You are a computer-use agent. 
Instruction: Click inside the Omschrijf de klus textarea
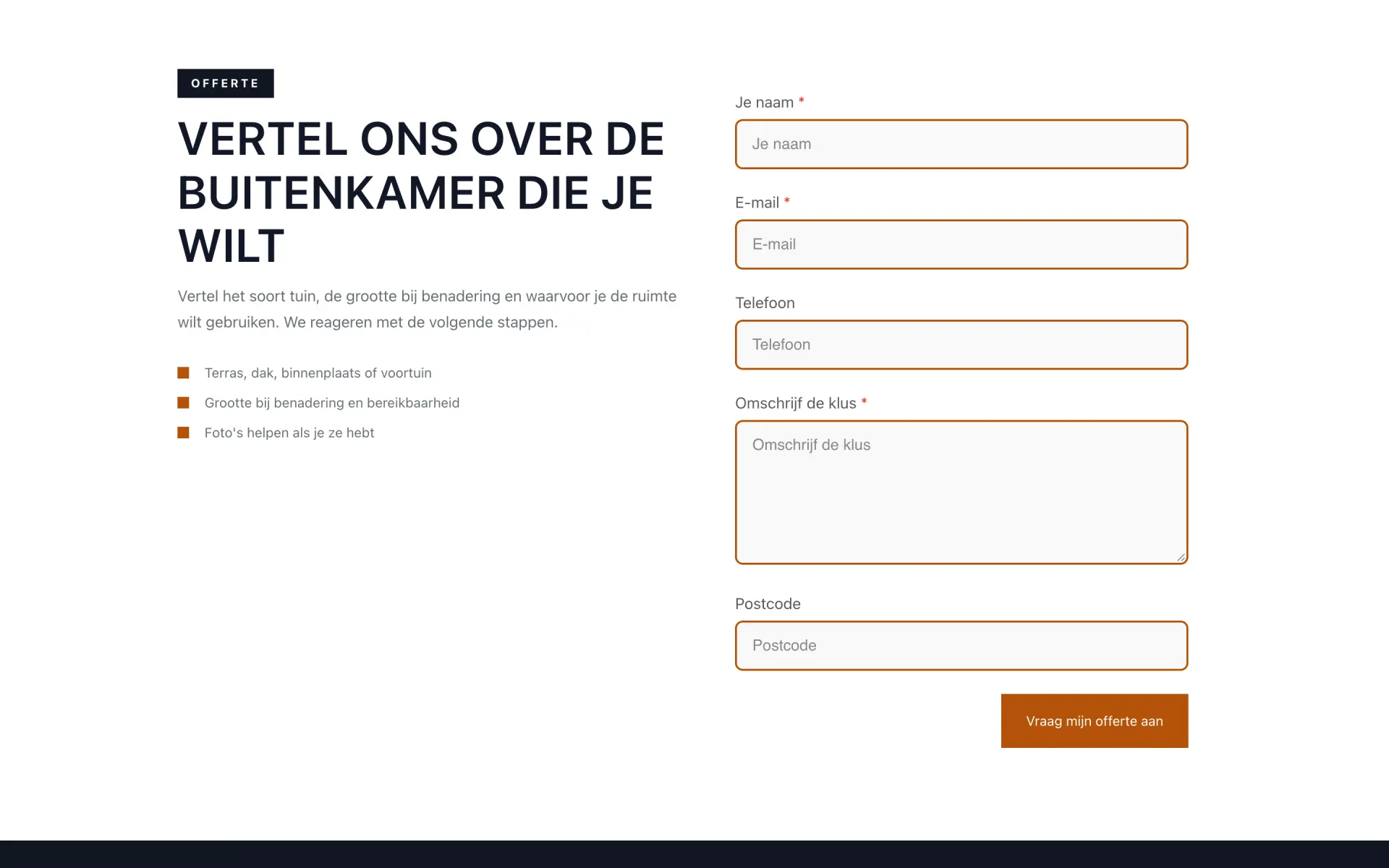(961, 492)
